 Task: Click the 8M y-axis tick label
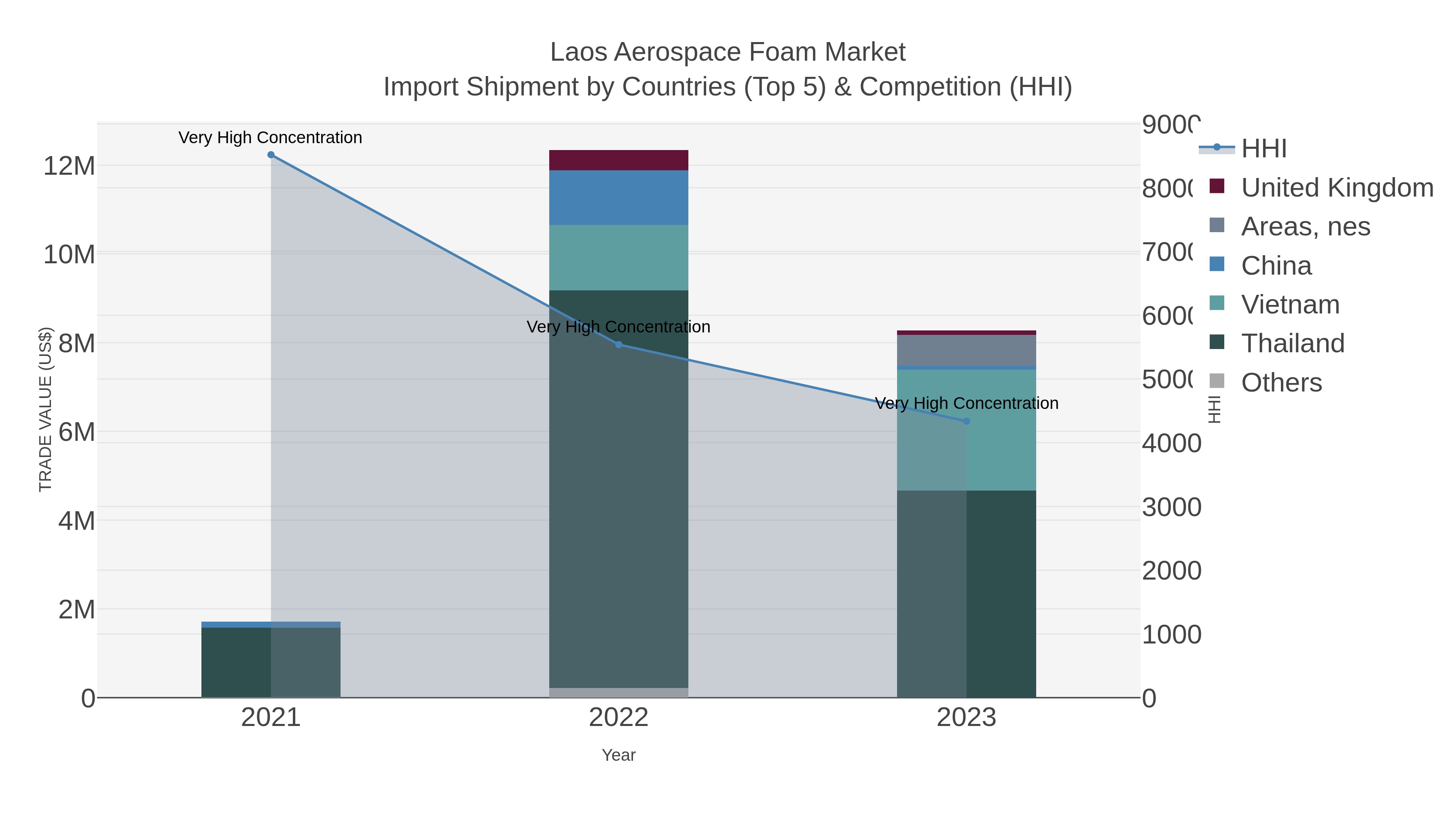point(76,344)
